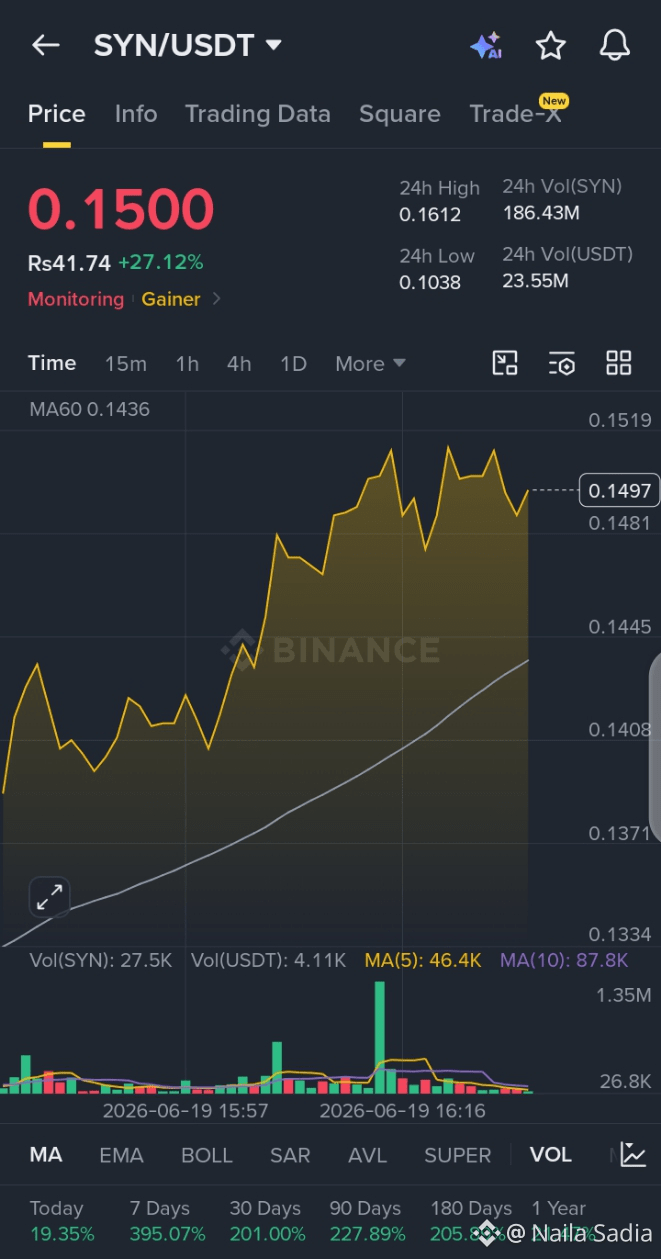Open the indicator chart settings icon beside VOL
The image size is (661, 1259).
coord(633,1155)
